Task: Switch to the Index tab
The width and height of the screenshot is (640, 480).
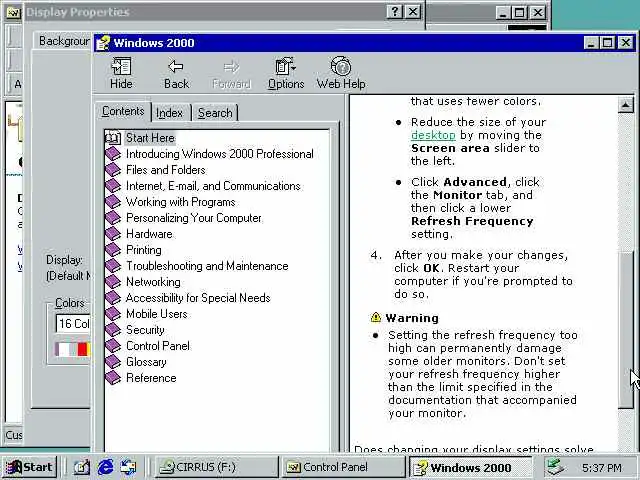Action: click(169, 113)
